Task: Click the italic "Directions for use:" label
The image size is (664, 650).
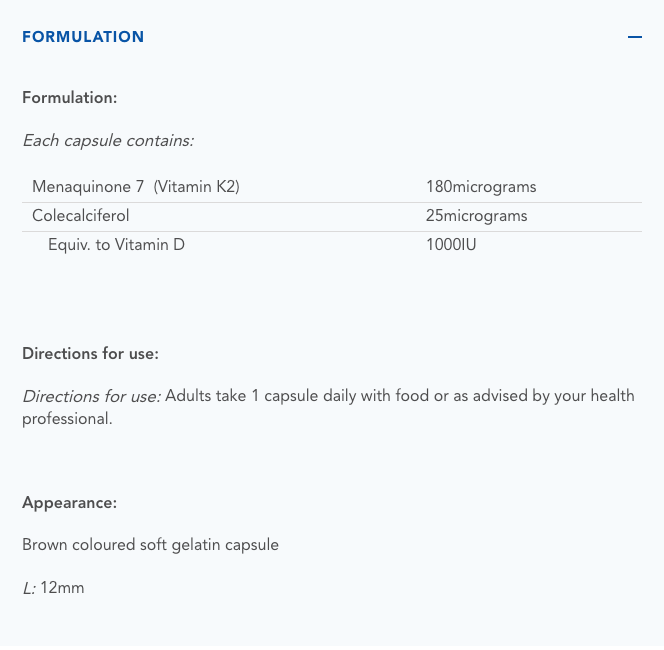Action: click(x=91, y=396)
